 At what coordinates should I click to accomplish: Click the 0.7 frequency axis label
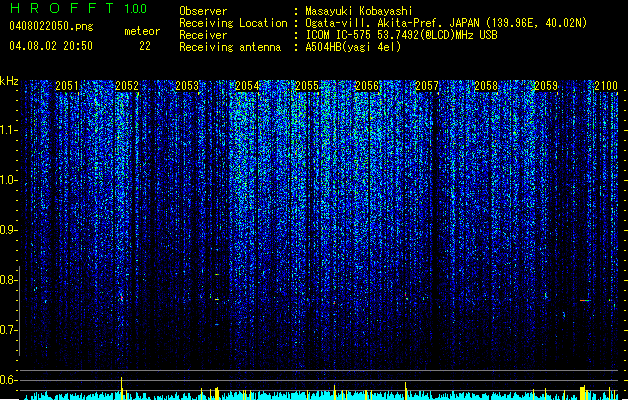[8, 330]
